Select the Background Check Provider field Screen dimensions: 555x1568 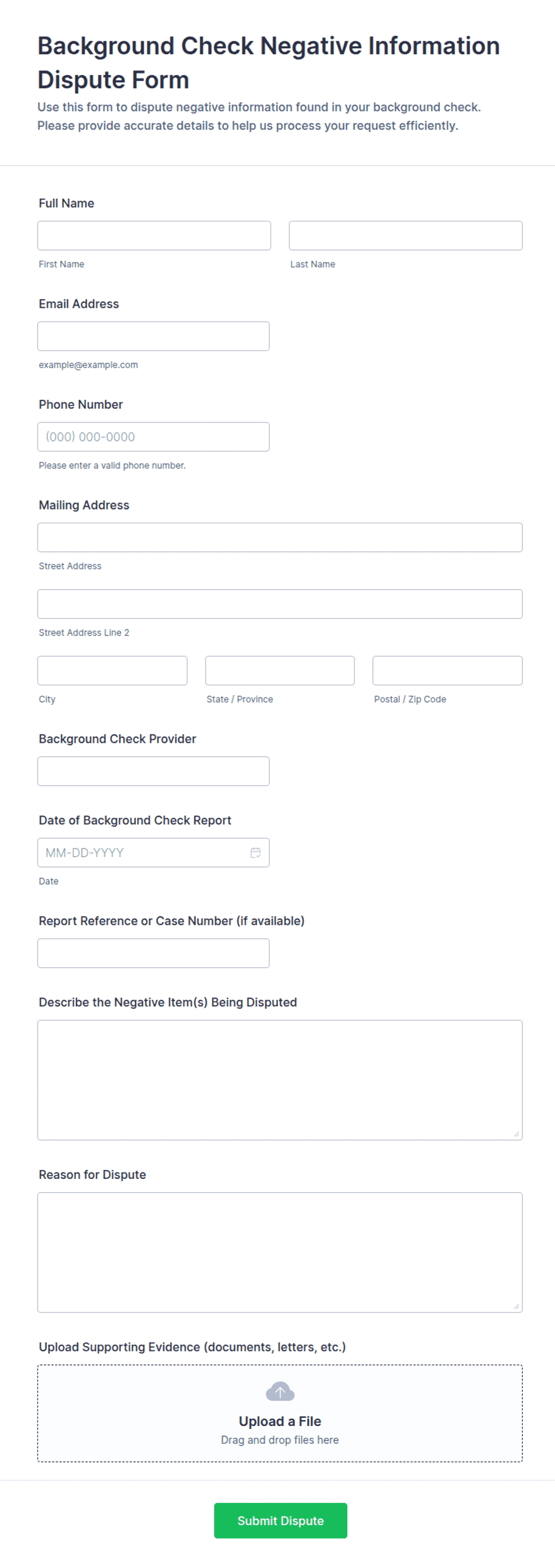coord(153,771)
